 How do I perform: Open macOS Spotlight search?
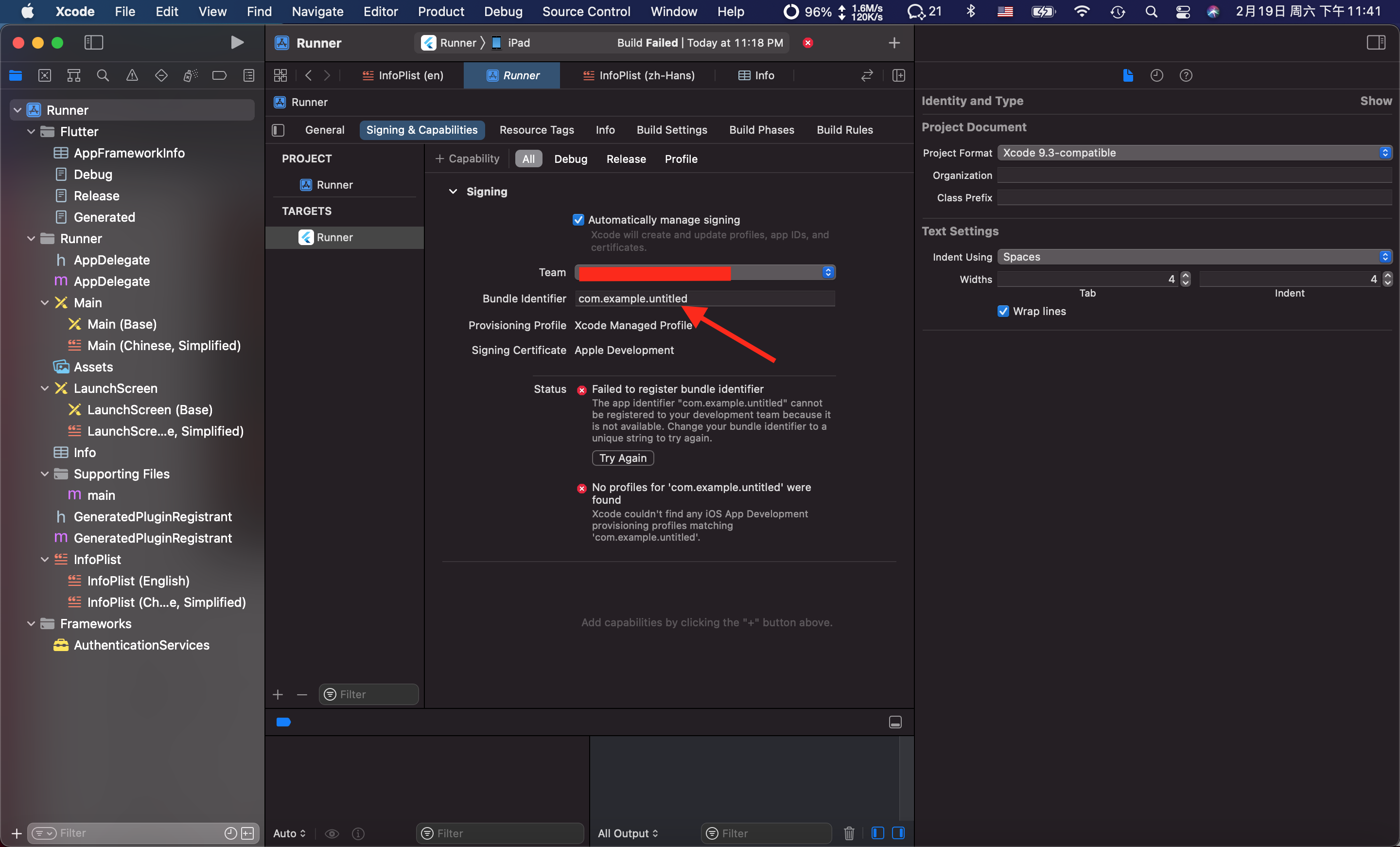click(x=1151, y=11)
